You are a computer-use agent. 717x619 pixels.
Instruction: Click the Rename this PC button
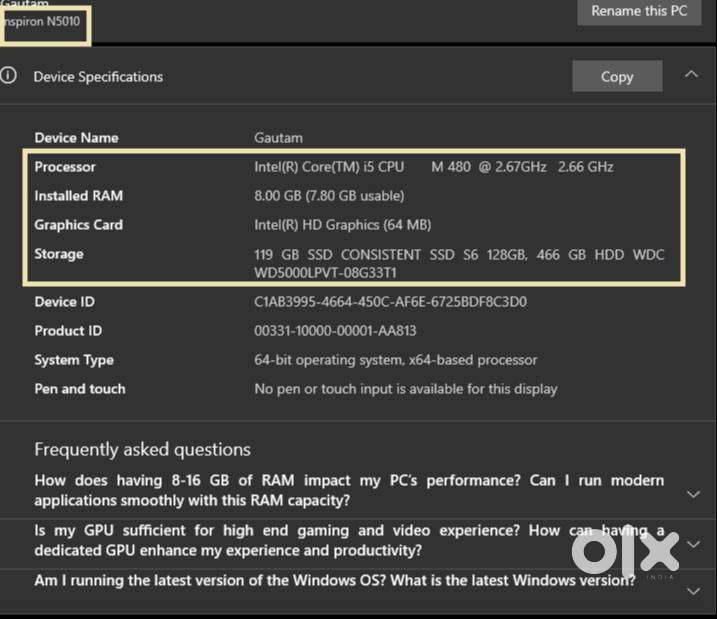tap(640, 11)
